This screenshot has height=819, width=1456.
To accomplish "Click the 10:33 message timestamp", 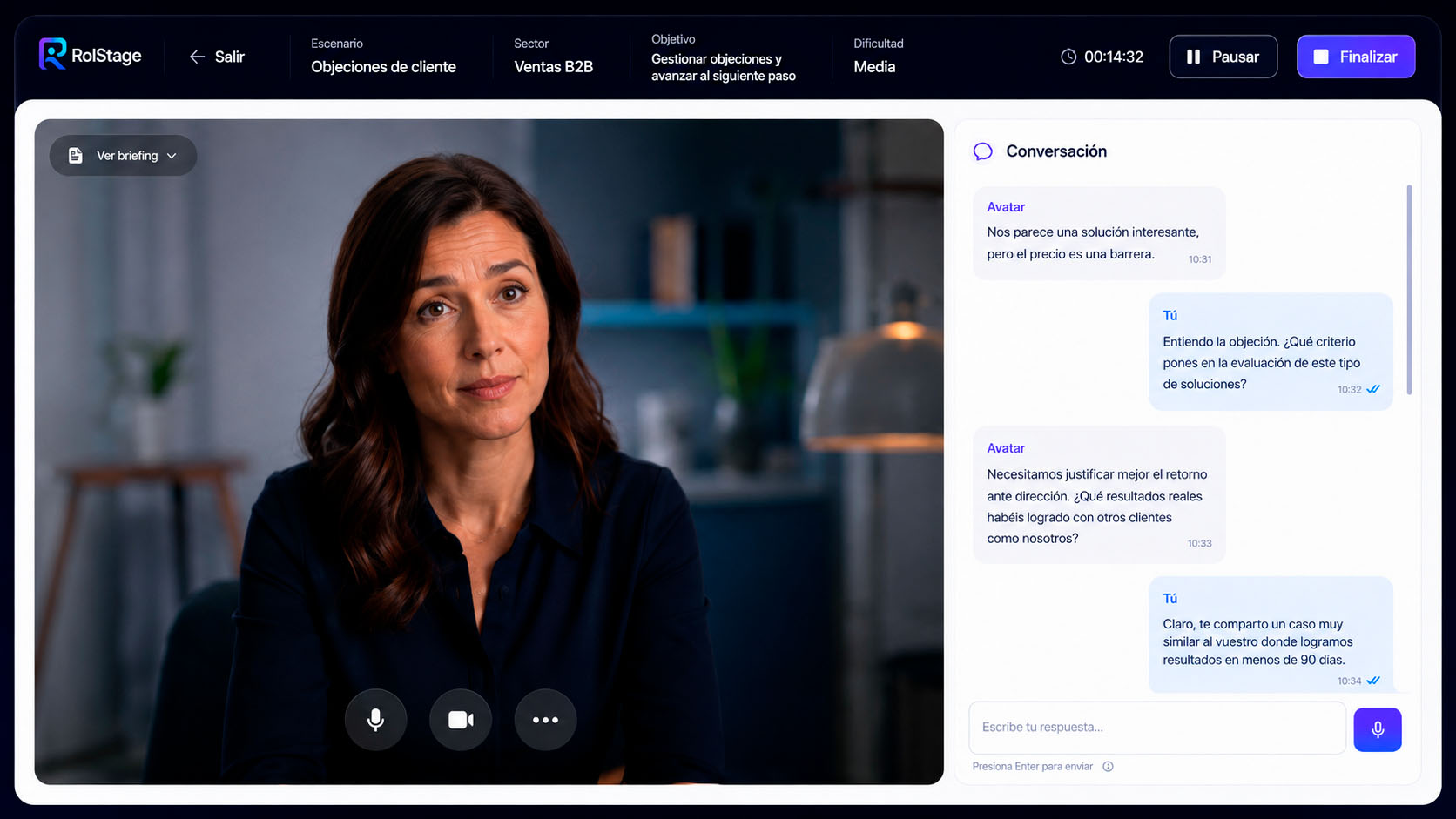I will click(1199, 543).
